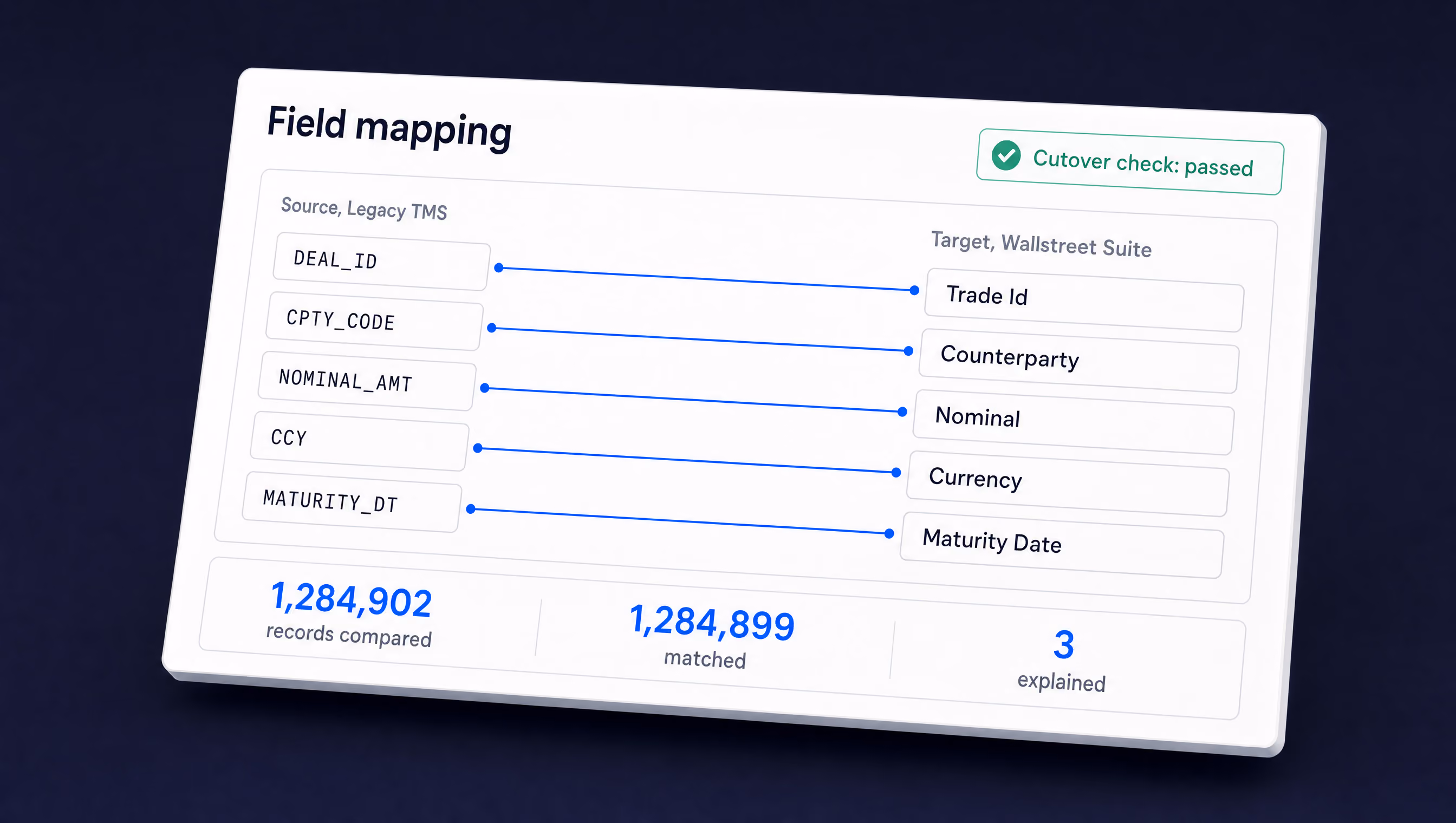The width and height of the screenshot is (1456, 823).
Task: Click the connector dot beside CPTY_CODE
Action: [x=491, y=328]
